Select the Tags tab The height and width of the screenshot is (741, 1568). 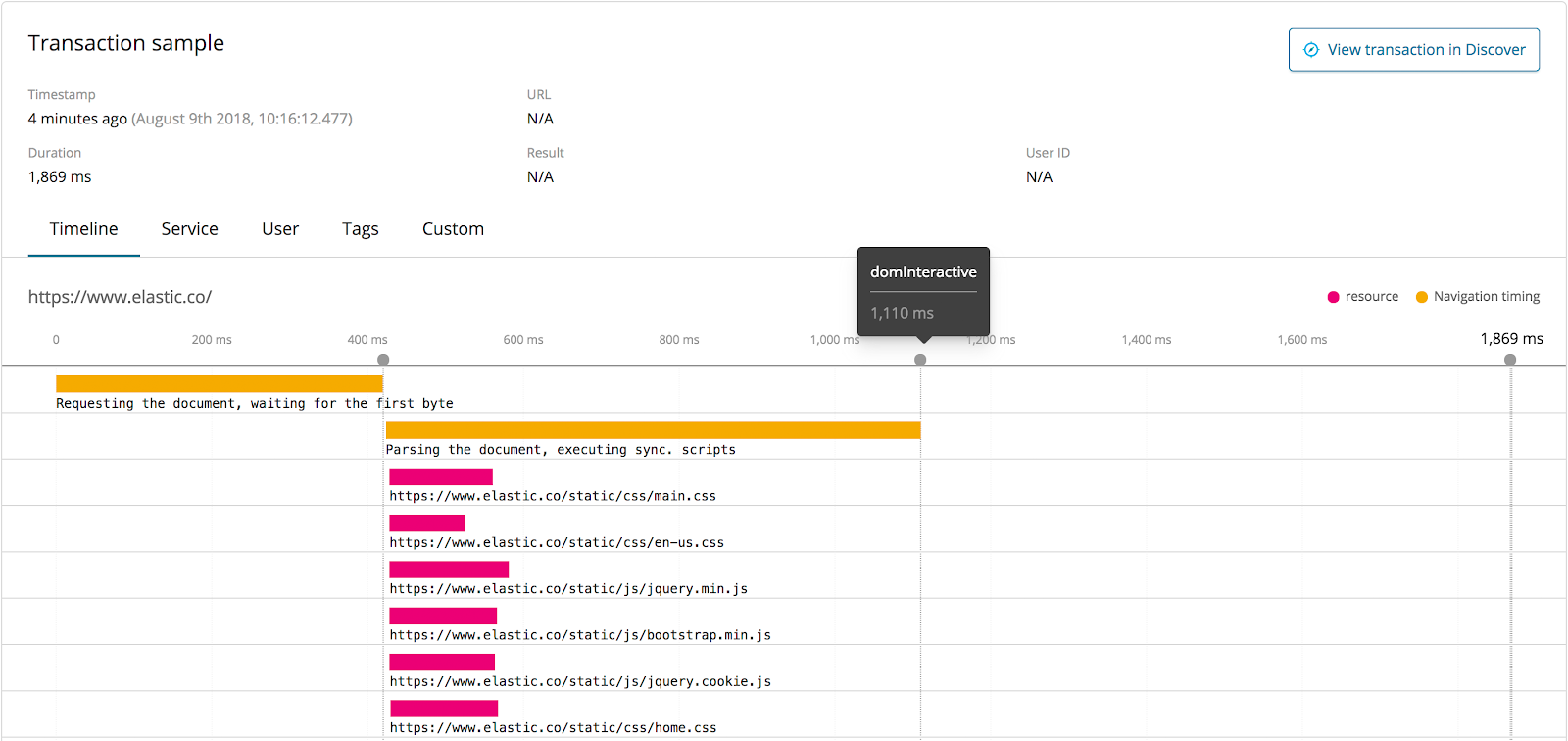pos(361,229)
